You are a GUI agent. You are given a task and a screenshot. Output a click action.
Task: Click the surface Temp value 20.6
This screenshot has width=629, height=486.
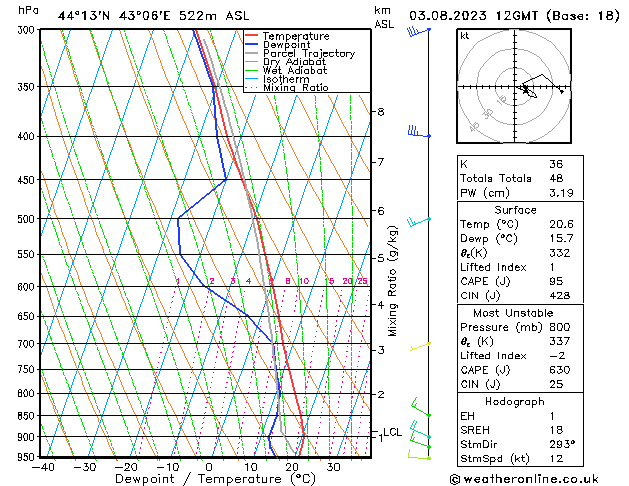point(561,224)
